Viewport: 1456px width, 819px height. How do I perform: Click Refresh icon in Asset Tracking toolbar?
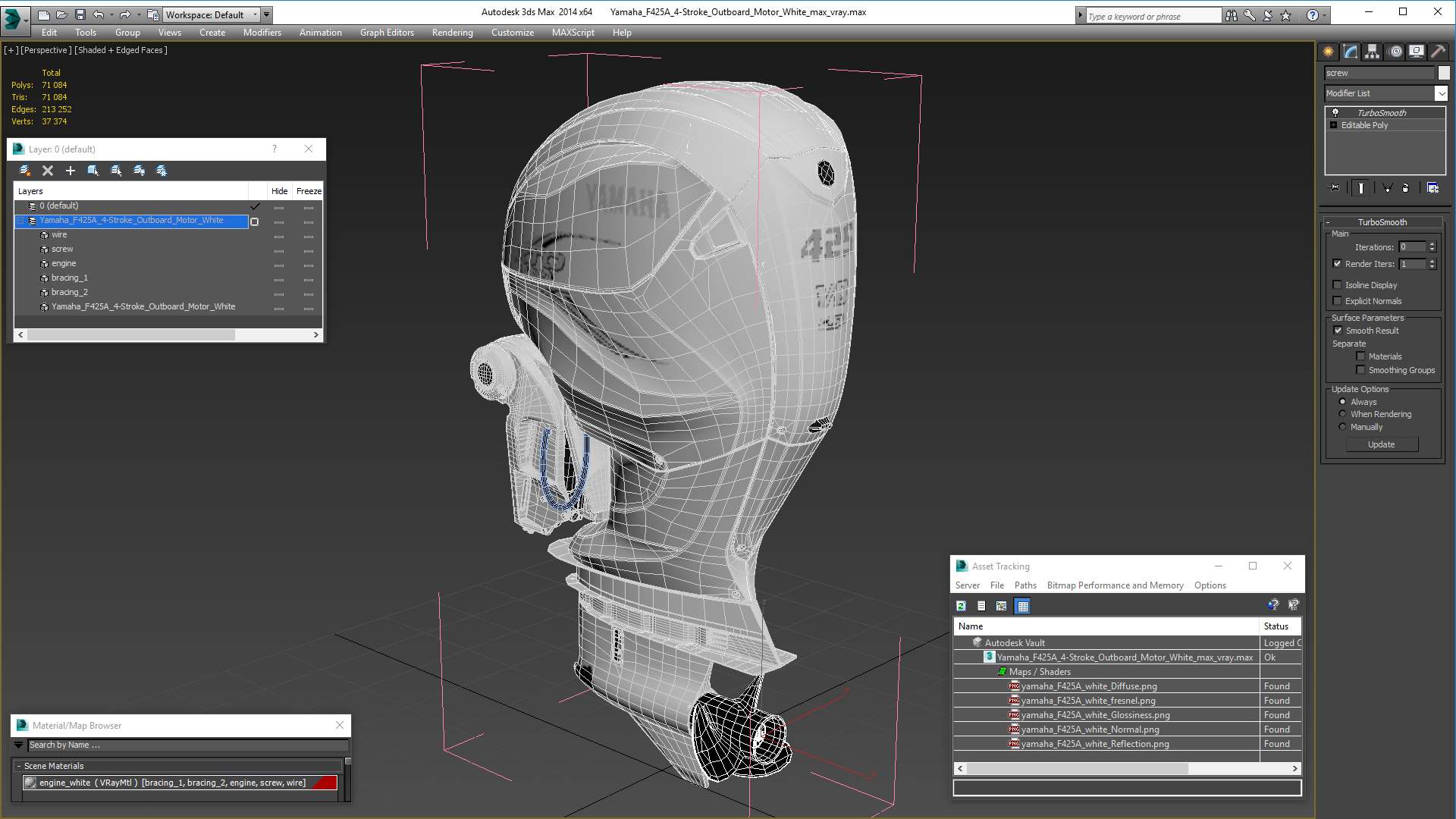[x=961, y=606]
